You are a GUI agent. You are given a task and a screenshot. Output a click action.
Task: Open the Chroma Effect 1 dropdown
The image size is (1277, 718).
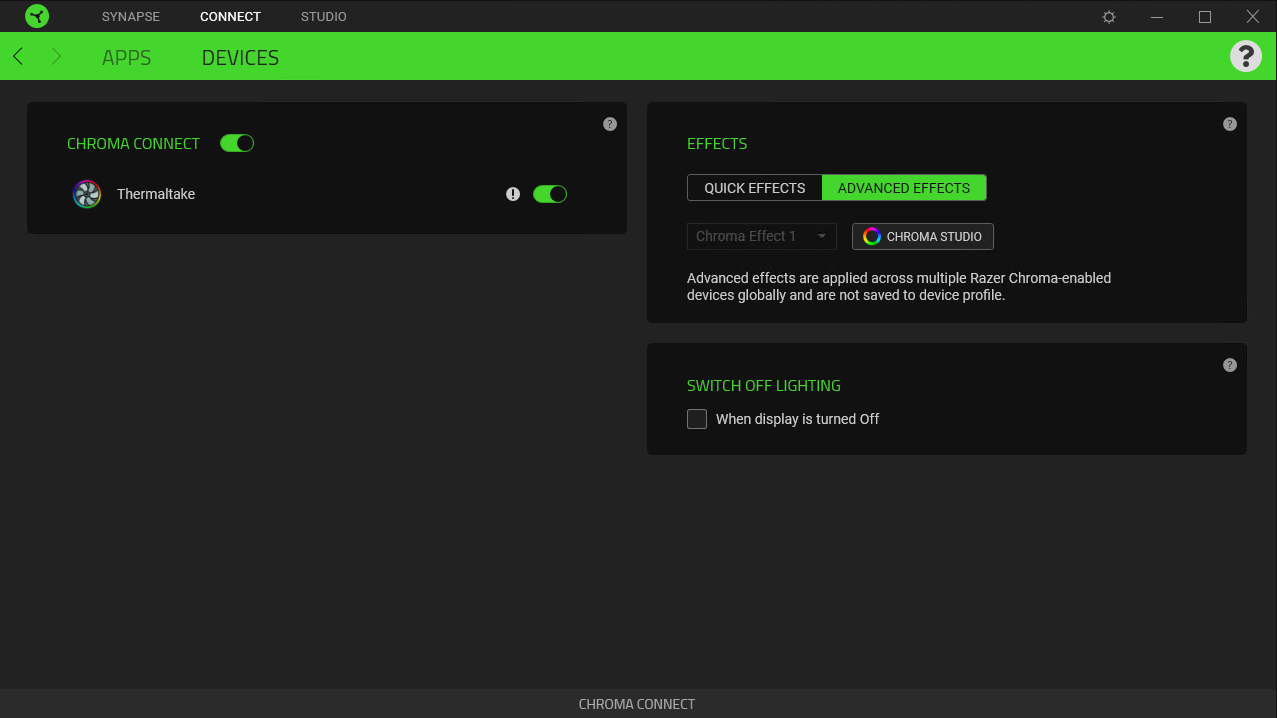coord(762,236)
